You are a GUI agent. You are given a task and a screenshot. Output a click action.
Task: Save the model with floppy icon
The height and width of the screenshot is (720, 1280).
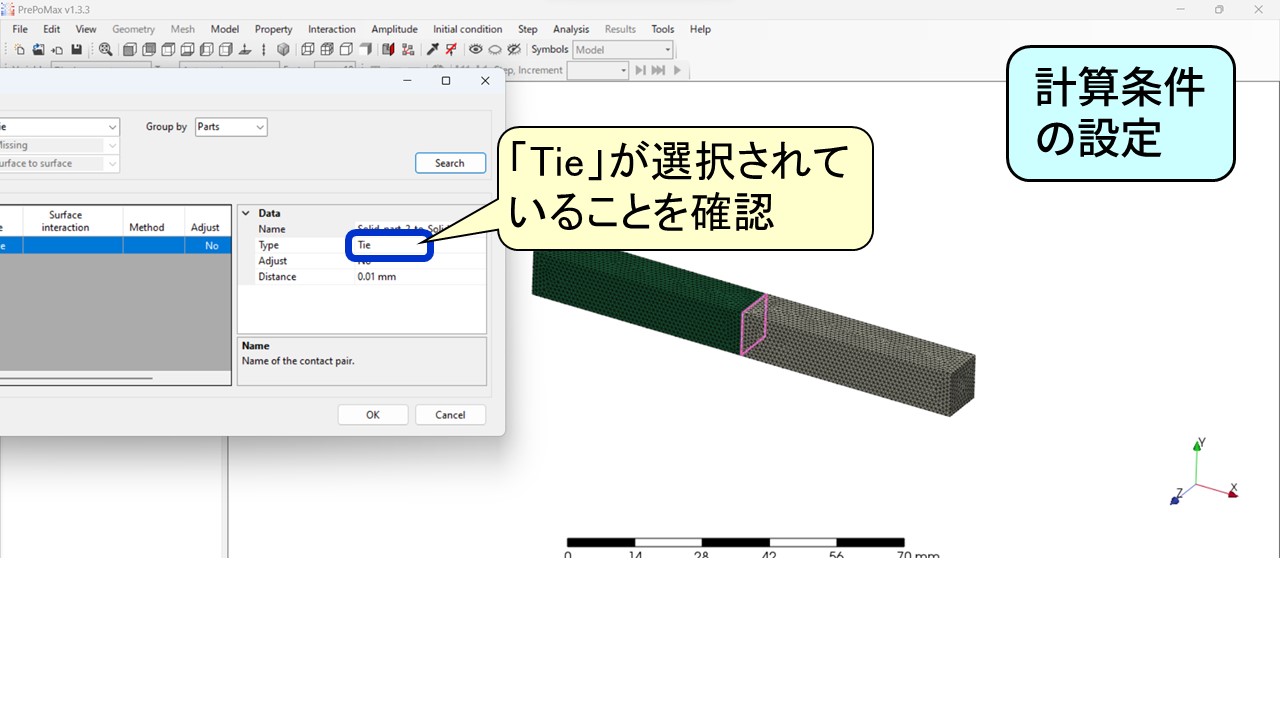tap(76, 49)
